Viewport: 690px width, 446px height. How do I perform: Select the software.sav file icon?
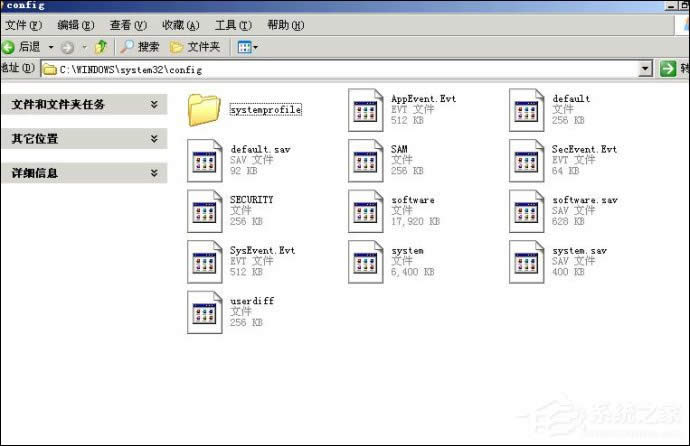click(x=526, y=211)
